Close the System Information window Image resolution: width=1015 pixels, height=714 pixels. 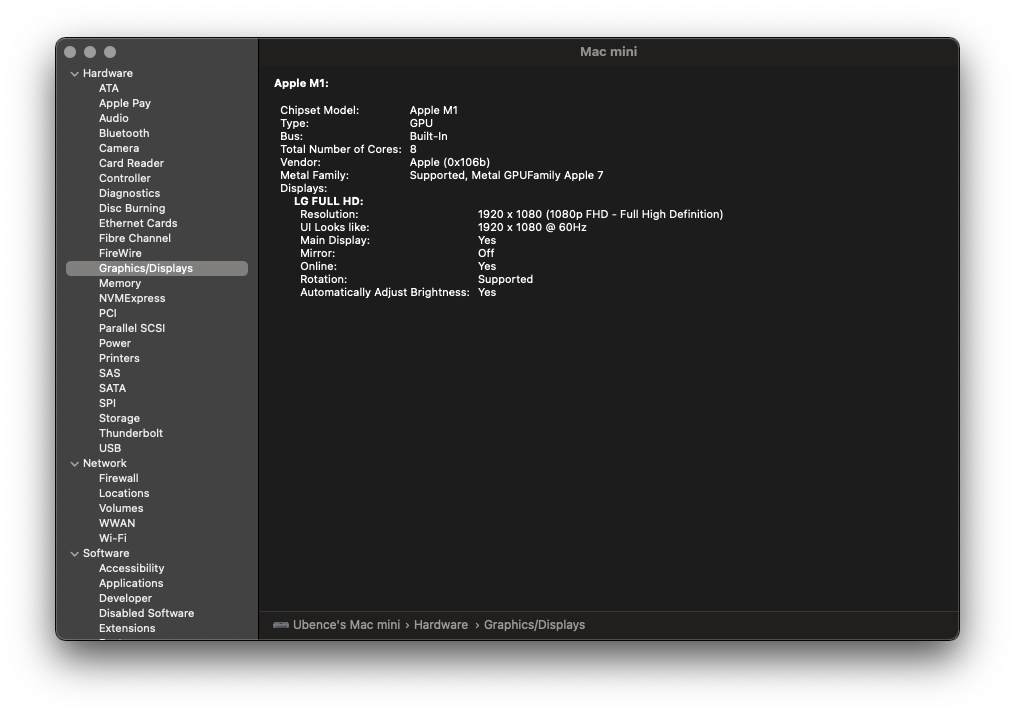[x=71, y=52]
